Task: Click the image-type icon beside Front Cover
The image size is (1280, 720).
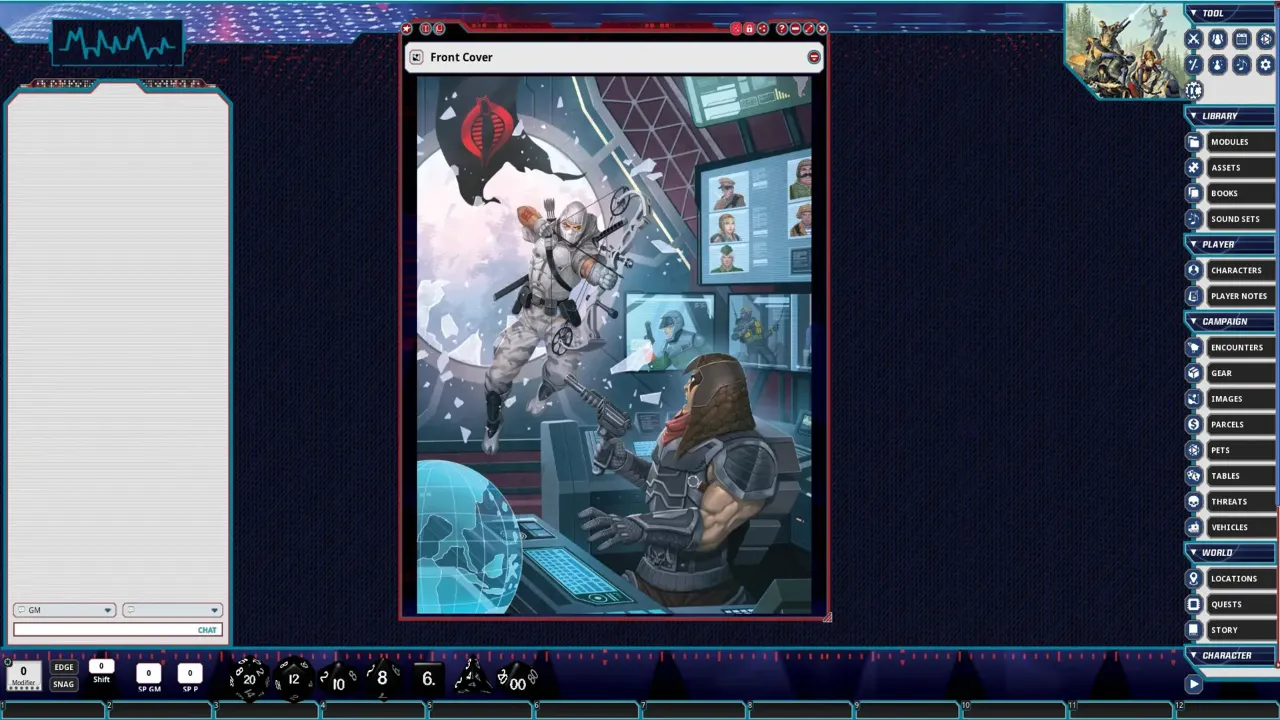Action: pyautogui.click(x=416, y=57)
